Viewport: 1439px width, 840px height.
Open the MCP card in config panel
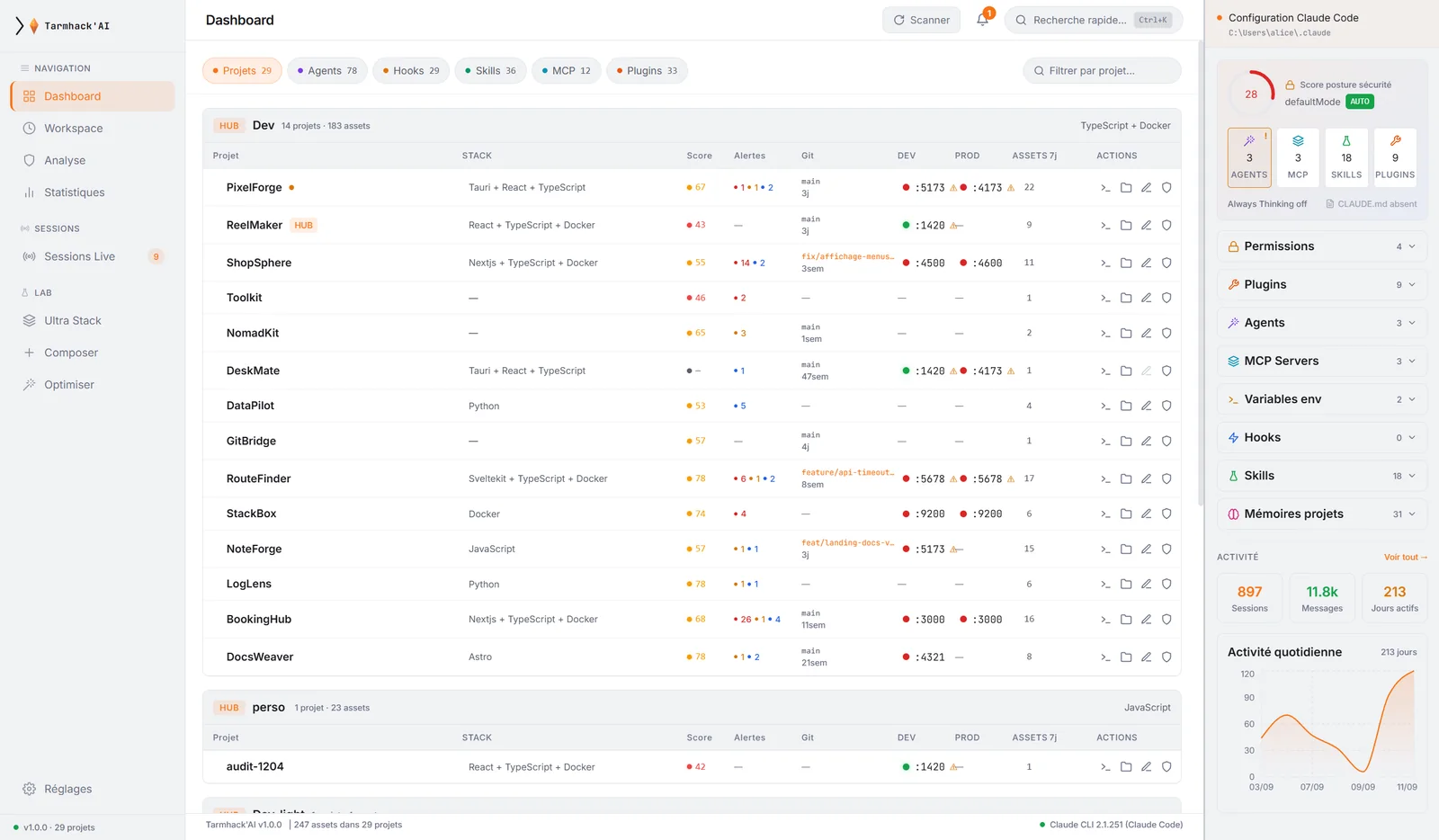tap(1298, 157)
